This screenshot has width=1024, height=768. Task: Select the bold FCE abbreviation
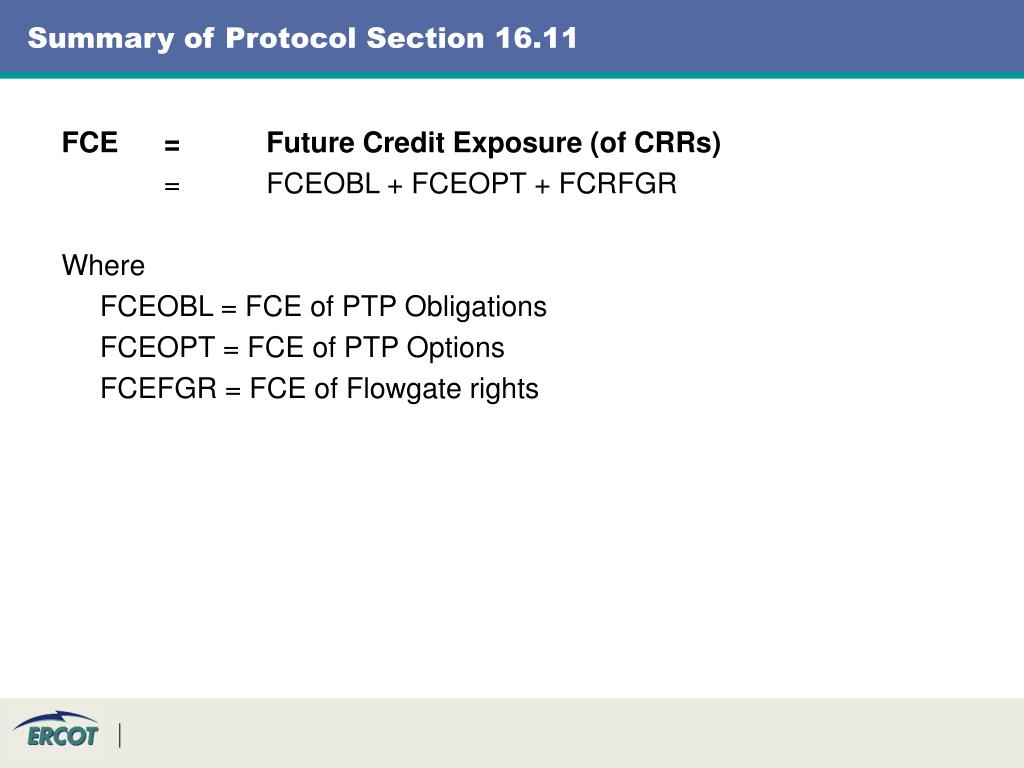[89, 142]
